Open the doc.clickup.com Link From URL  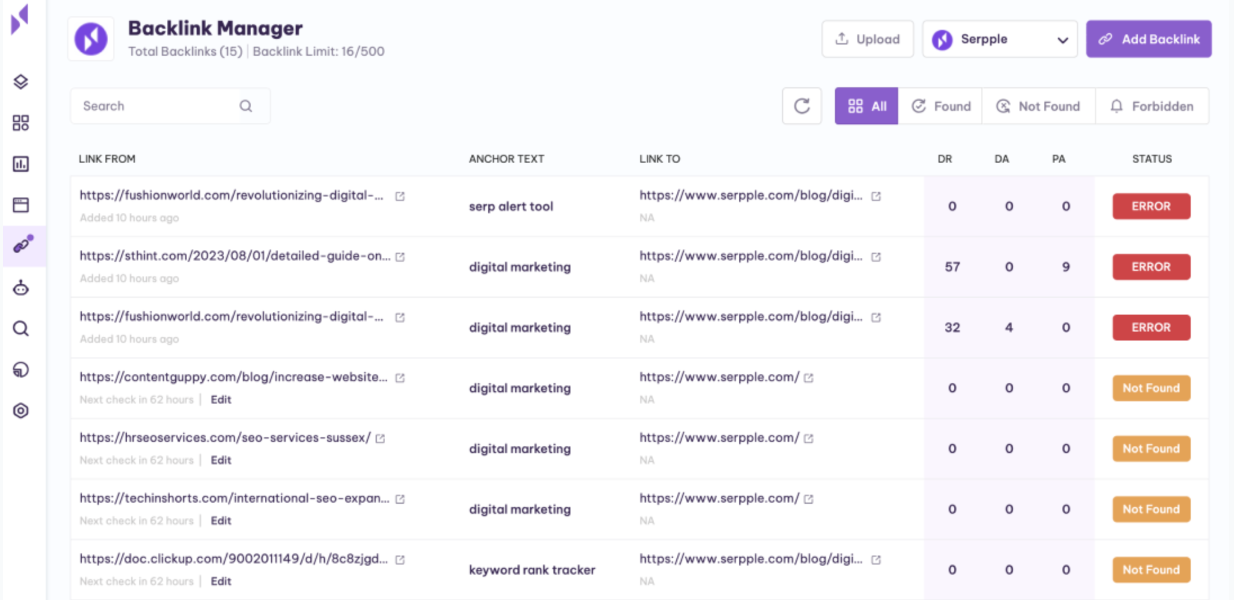233,559
